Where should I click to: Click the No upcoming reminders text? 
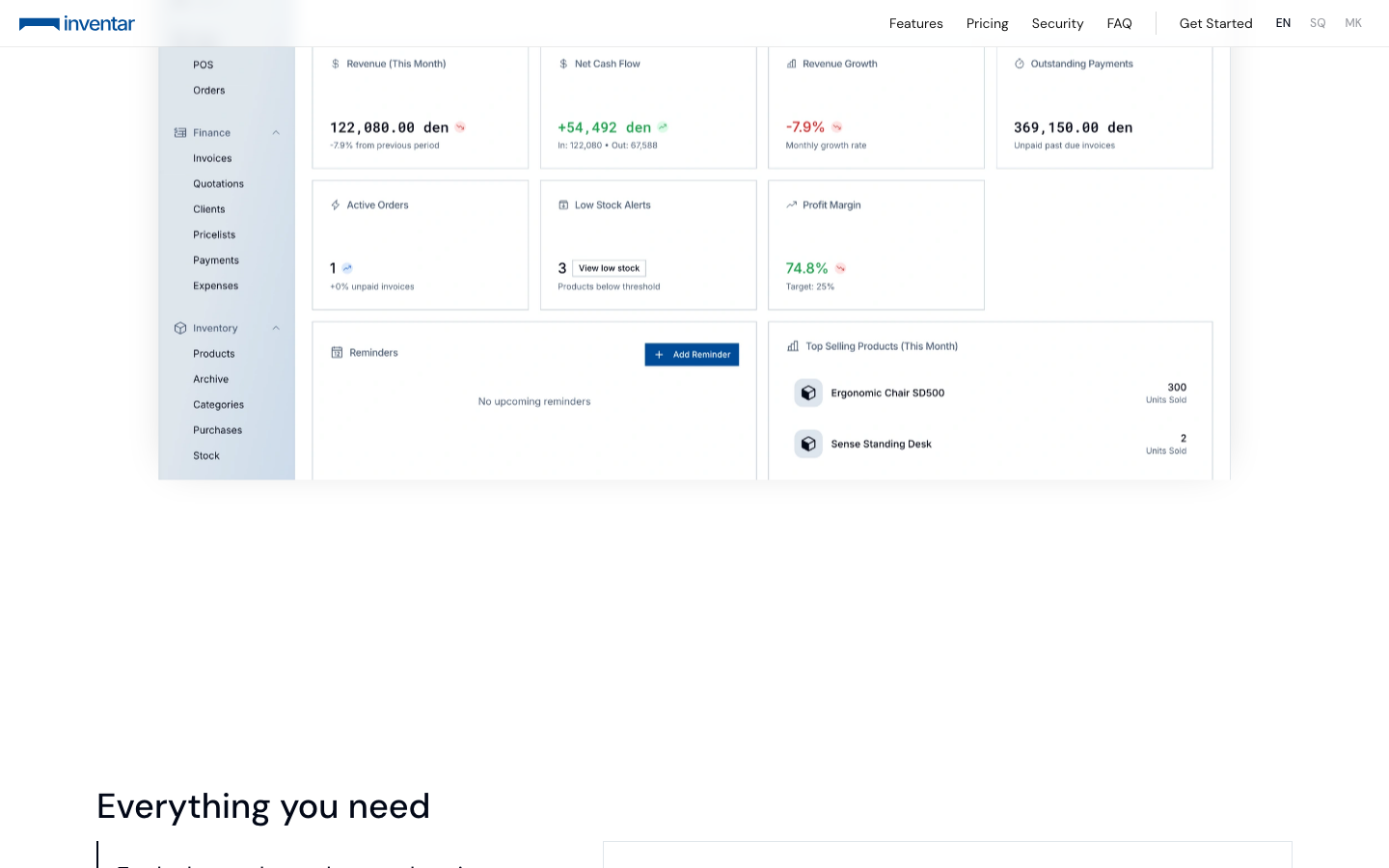click(534, 402)
